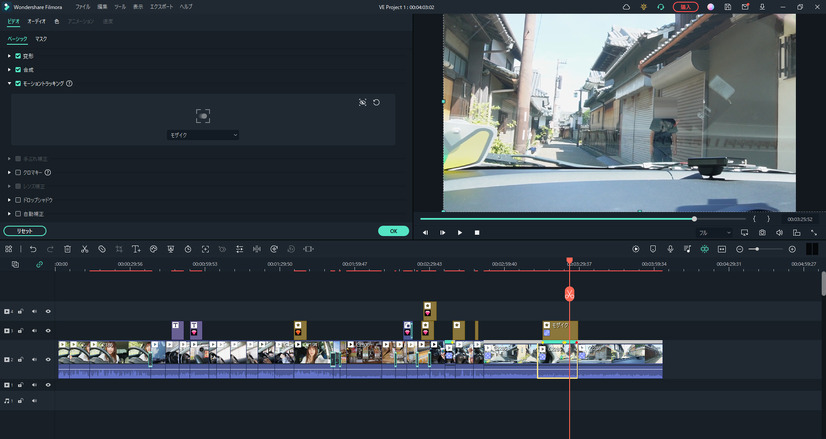Click the motion tracking toolbar icon

(205, 249)
